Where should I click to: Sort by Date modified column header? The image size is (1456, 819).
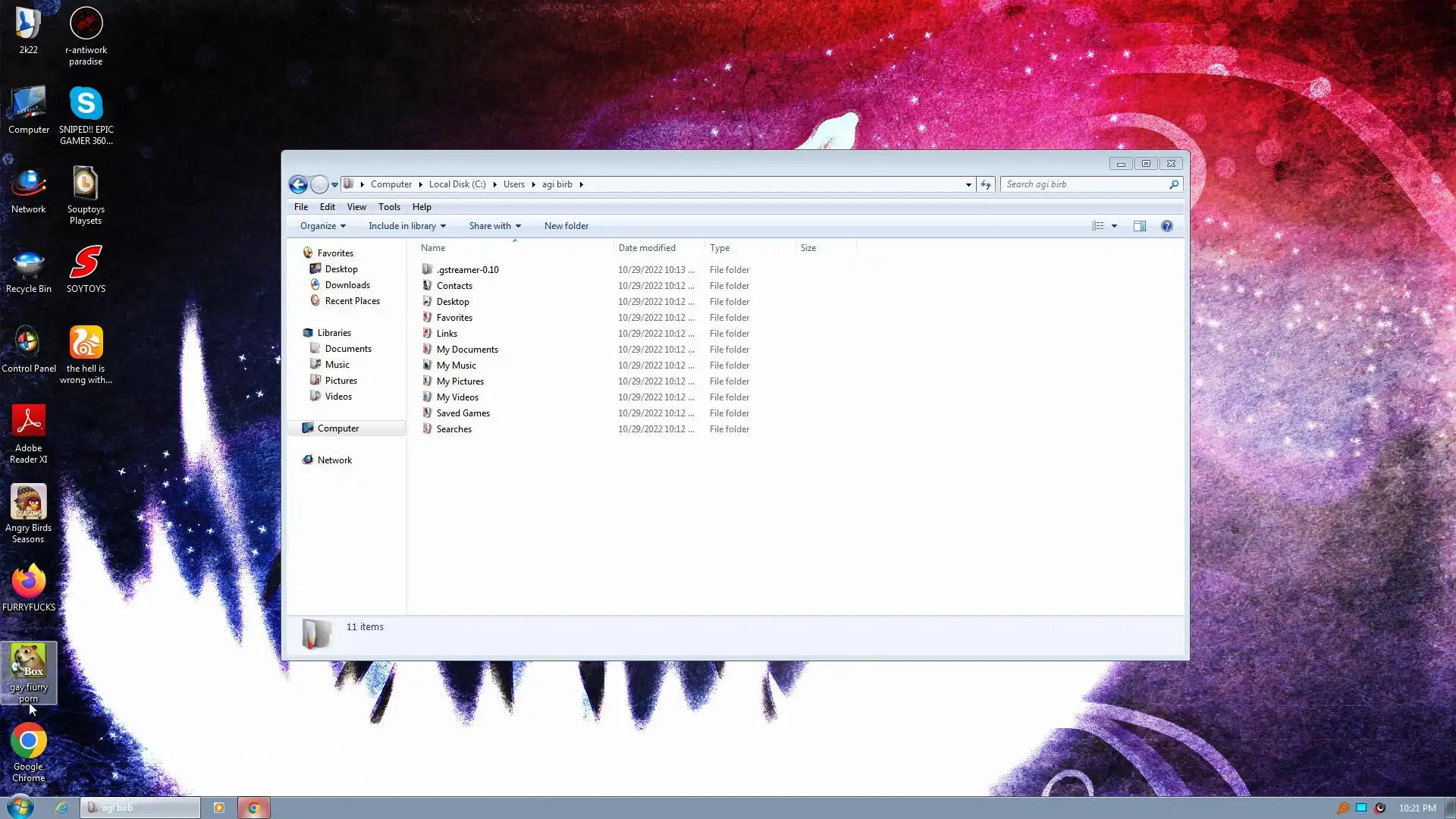pos(647,248)
